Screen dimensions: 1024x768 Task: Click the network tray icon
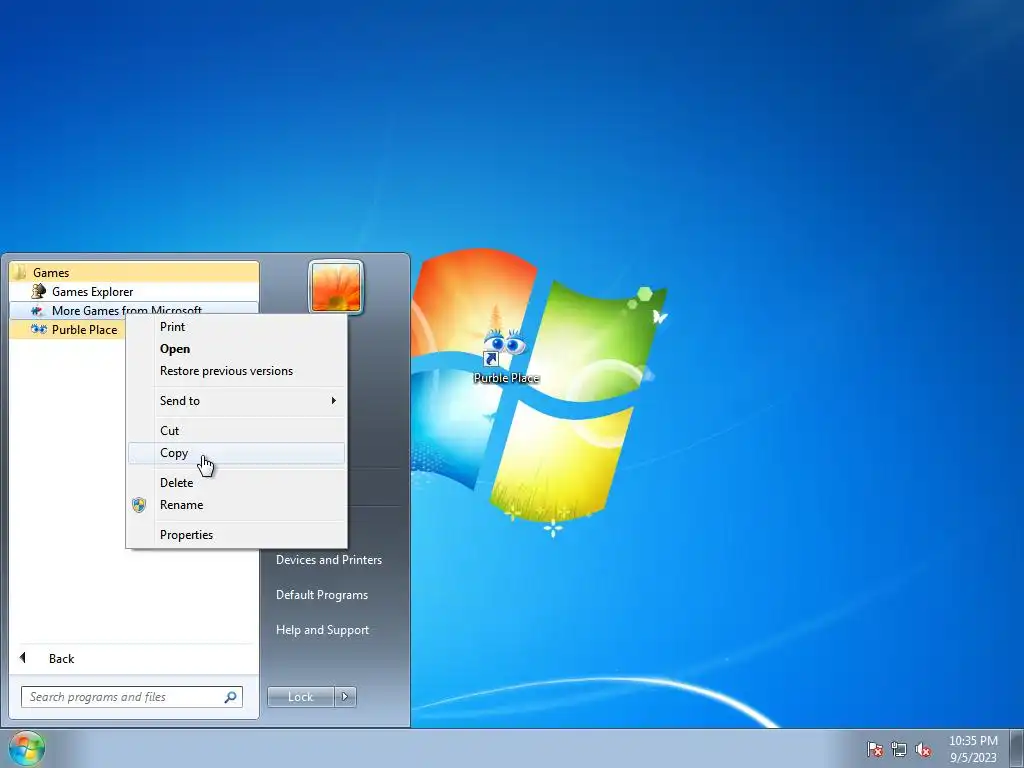coord(899,749)
